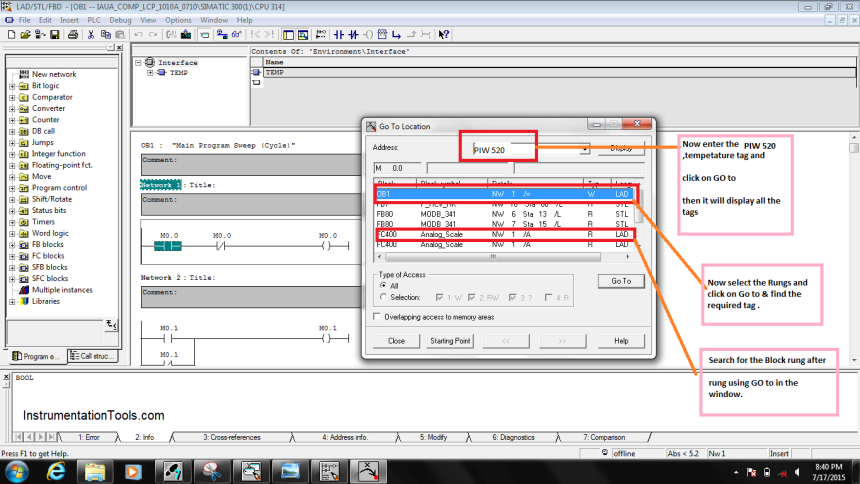Click the New network toolbar icon
860x484 pixels.
coord(321,35)
